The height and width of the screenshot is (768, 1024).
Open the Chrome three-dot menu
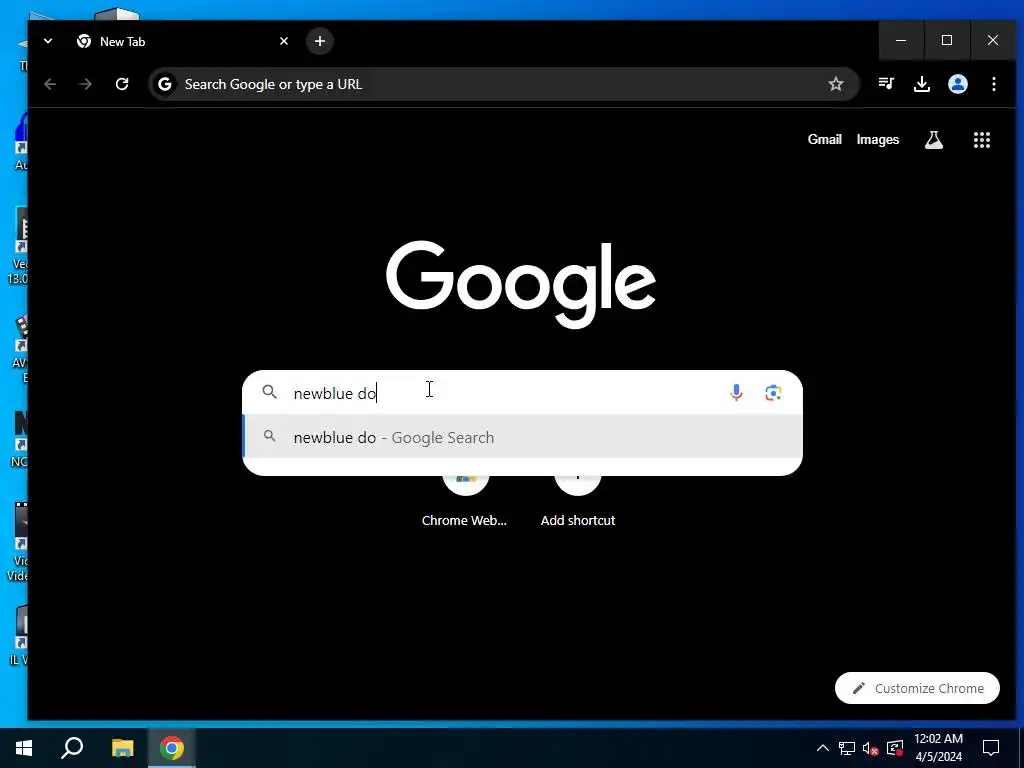993,84
